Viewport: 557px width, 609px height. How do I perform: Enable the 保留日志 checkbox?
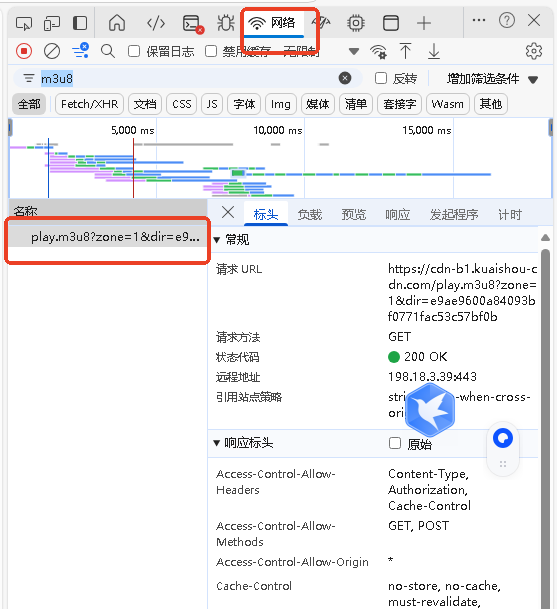tap(134, 51)
